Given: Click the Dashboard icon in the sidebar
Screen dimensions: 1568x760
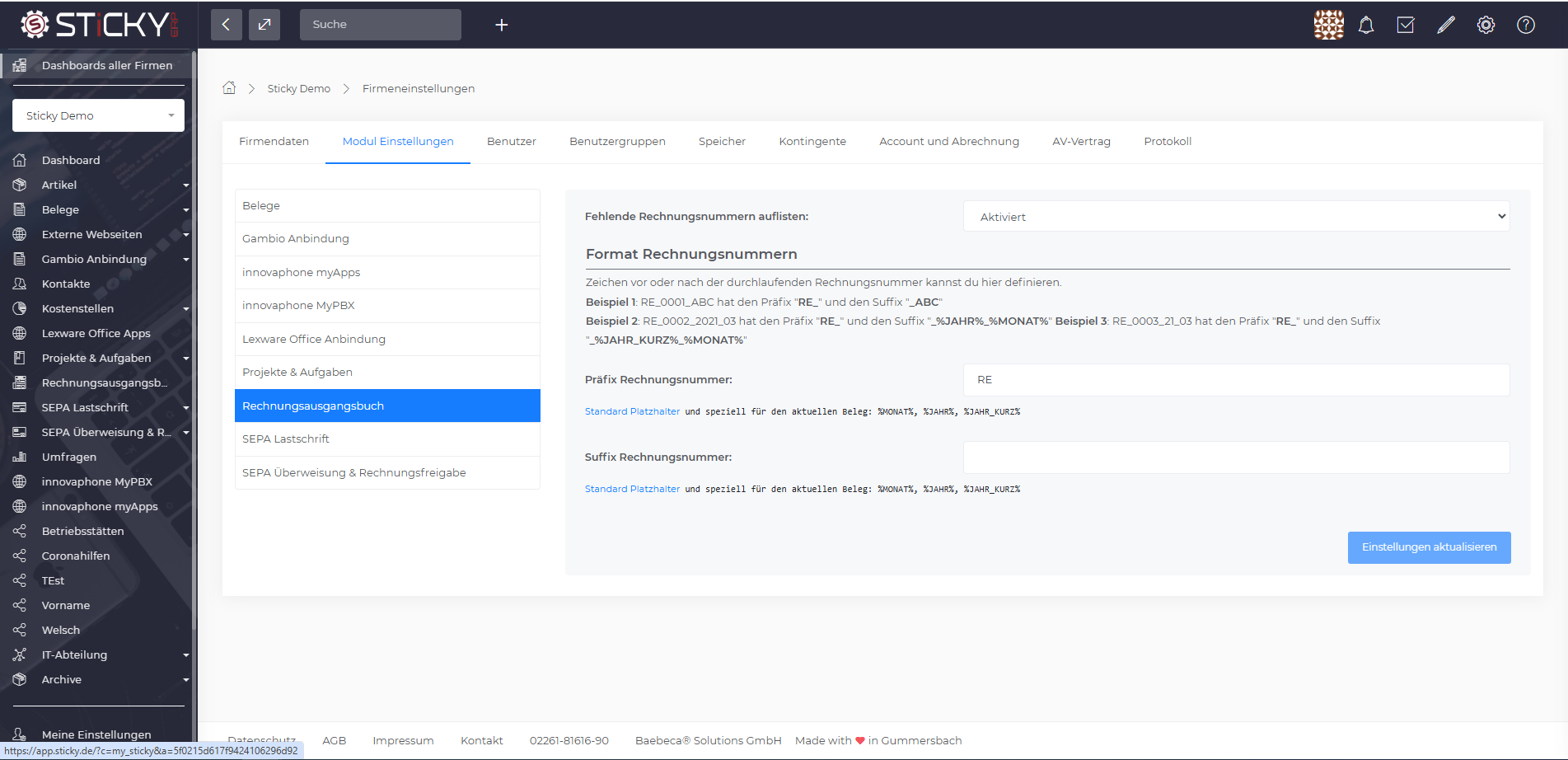Looking at the screenshot, I should 20,160.
